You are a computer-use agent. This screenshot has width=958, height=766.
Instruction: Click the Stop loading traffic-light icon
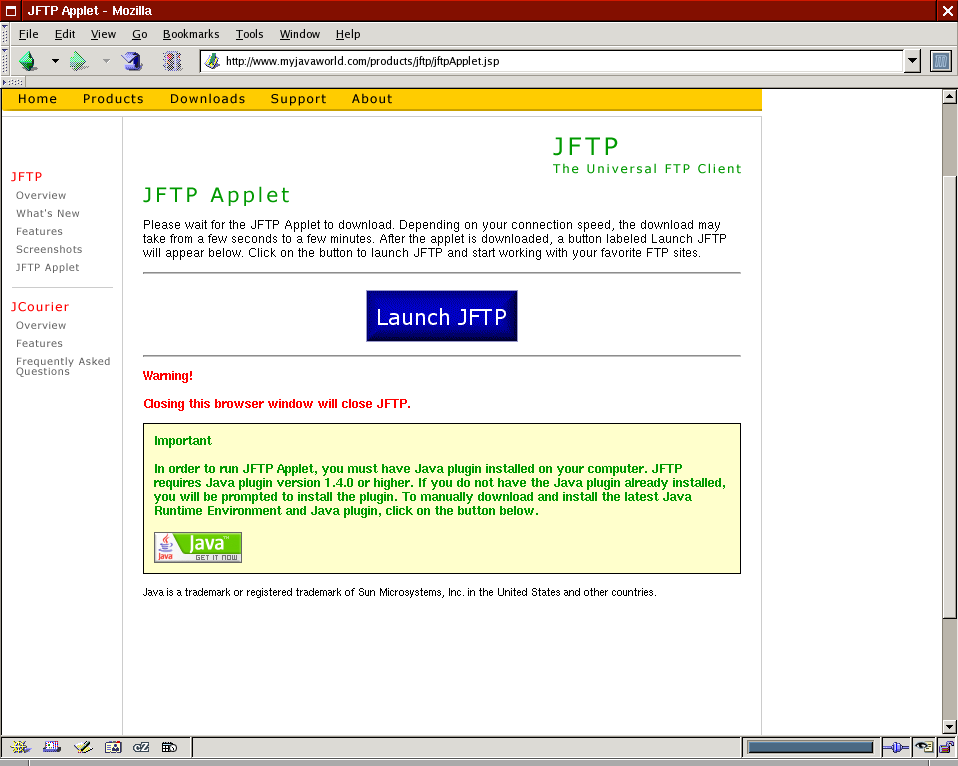[172, 61]
